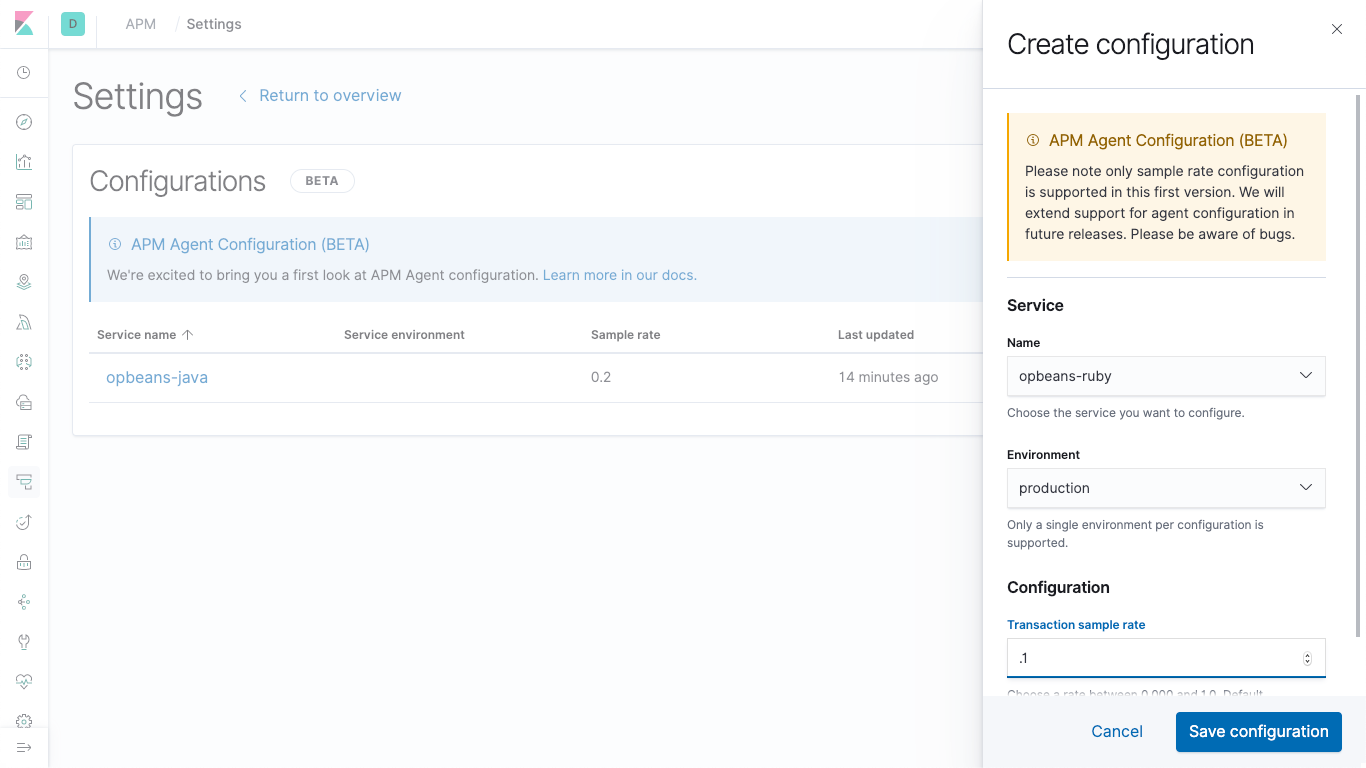Open the Learn more in our docs link

[618, 274]
